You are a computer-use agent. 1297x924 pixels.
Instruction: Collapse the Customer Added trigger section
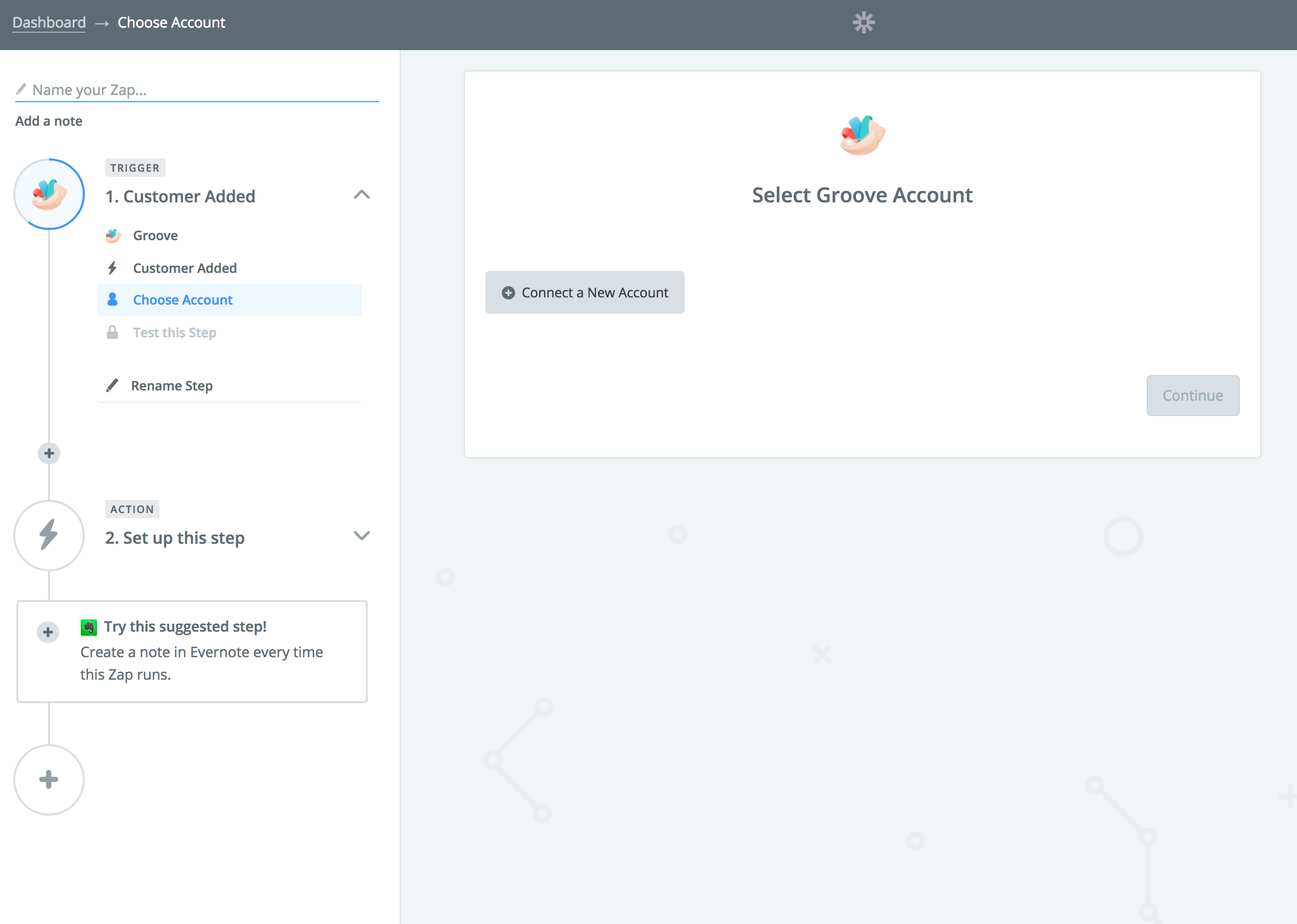361,195
